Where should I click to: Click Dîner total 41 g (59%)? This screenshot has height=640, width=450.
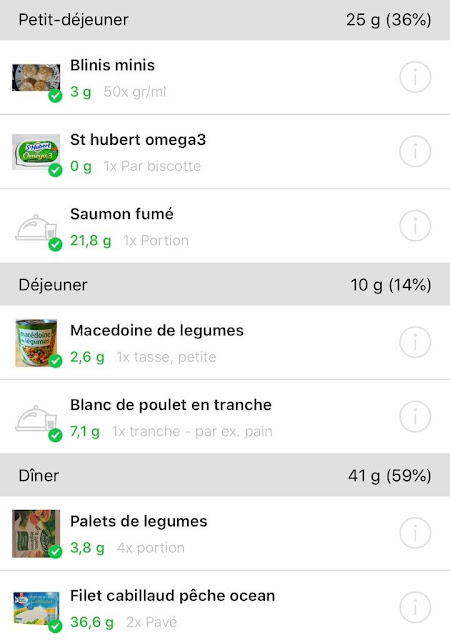[x=390, y=476]
